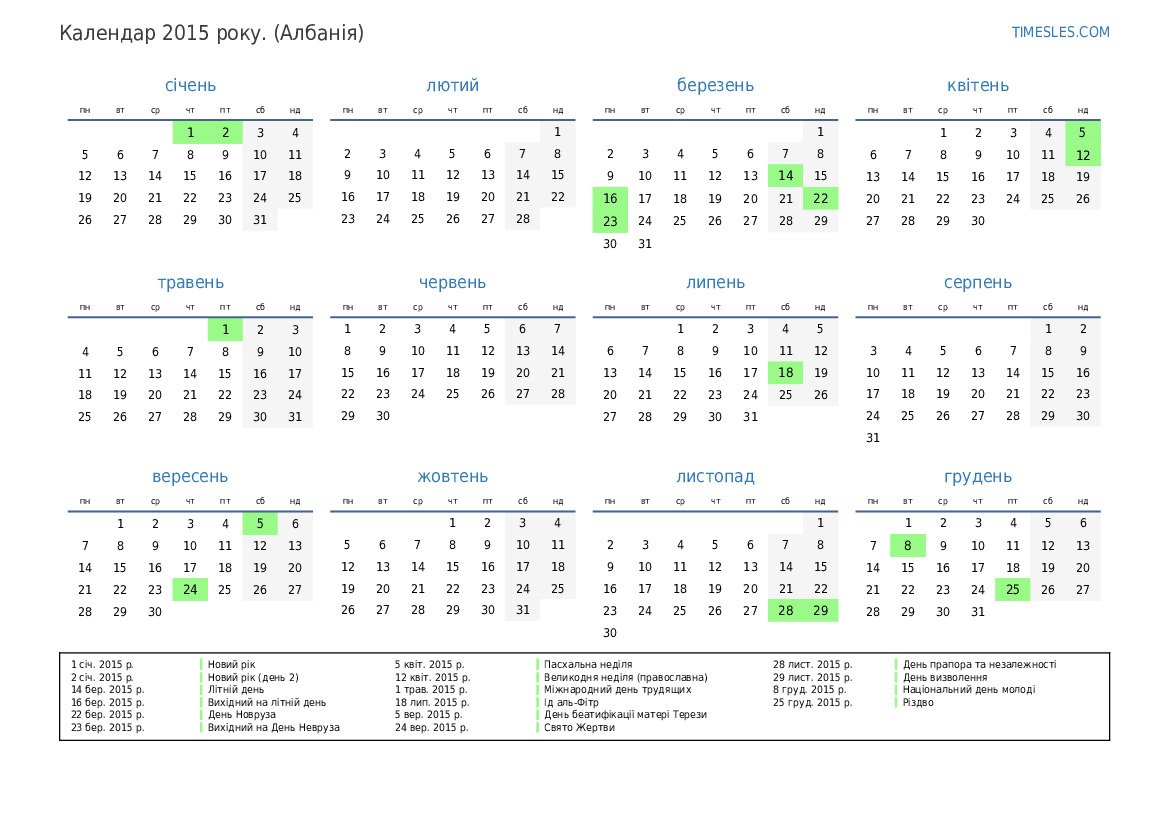Screen dimensions: 1169x827
Task: Click day 31 in серпень
Action: tap(873, 438)
